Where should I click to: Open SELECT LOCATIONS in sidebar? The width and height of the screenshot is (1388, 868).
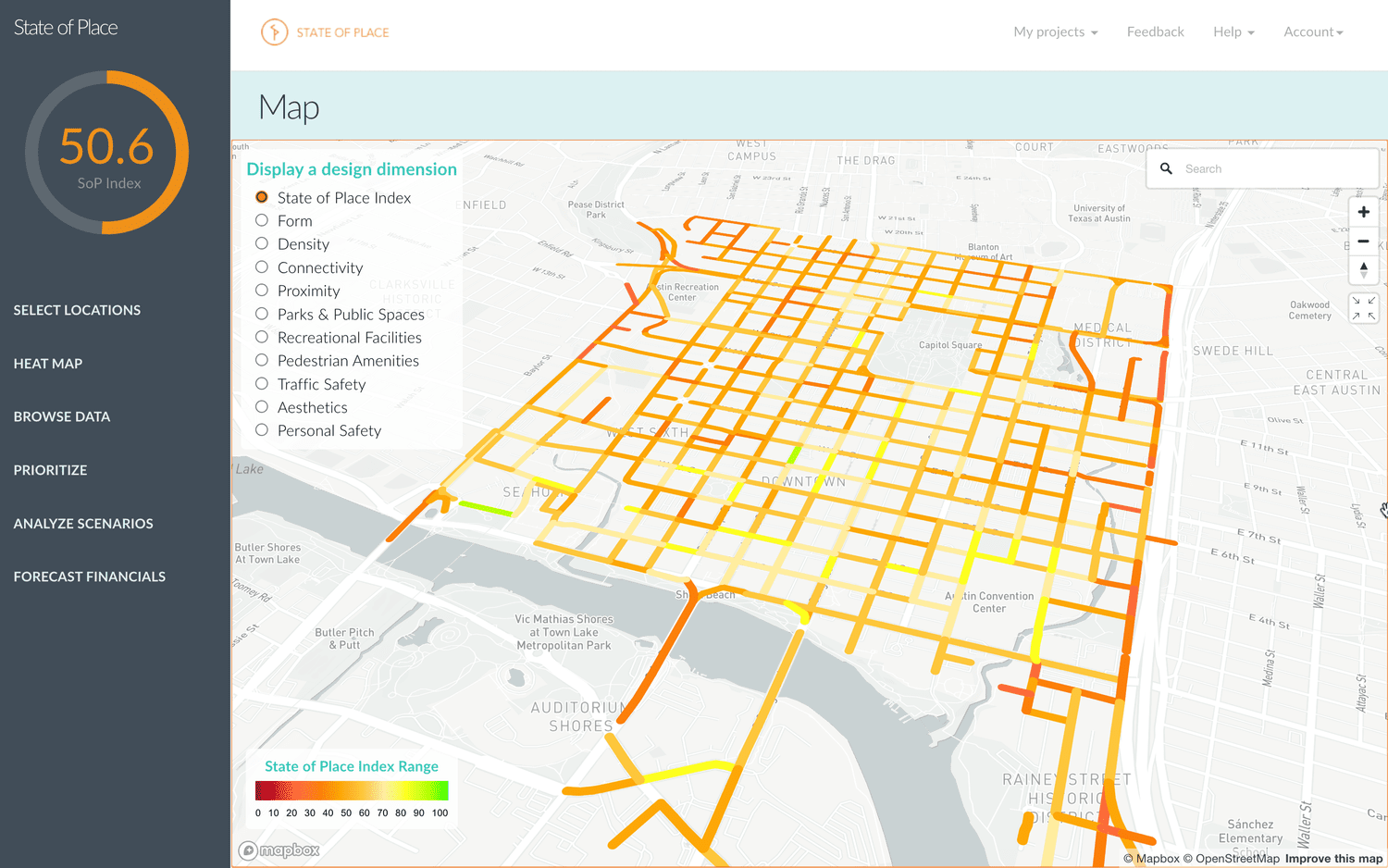(x=77, y=310)
